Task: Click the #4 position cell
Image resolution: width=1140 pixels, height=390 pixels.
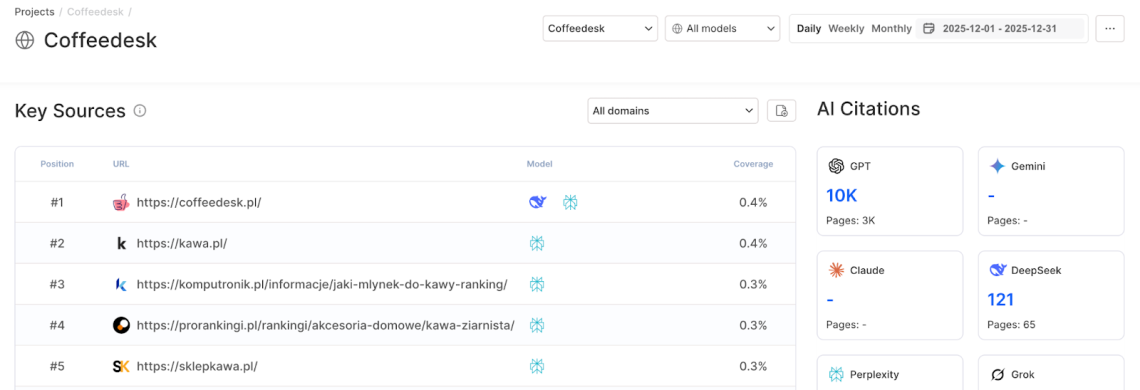Action: click(57, 325)
